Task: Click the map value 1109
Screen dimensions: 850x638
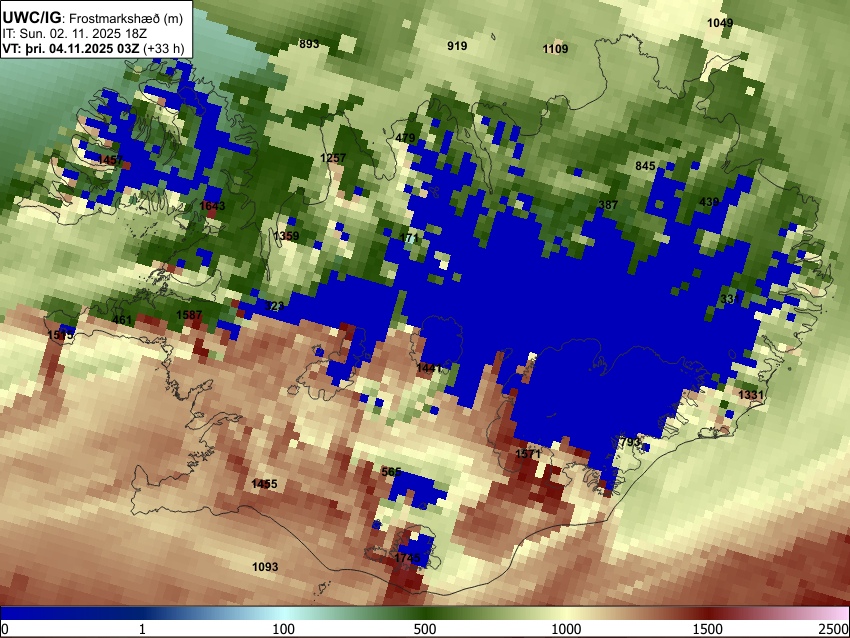Action: [x=555, y=49]
